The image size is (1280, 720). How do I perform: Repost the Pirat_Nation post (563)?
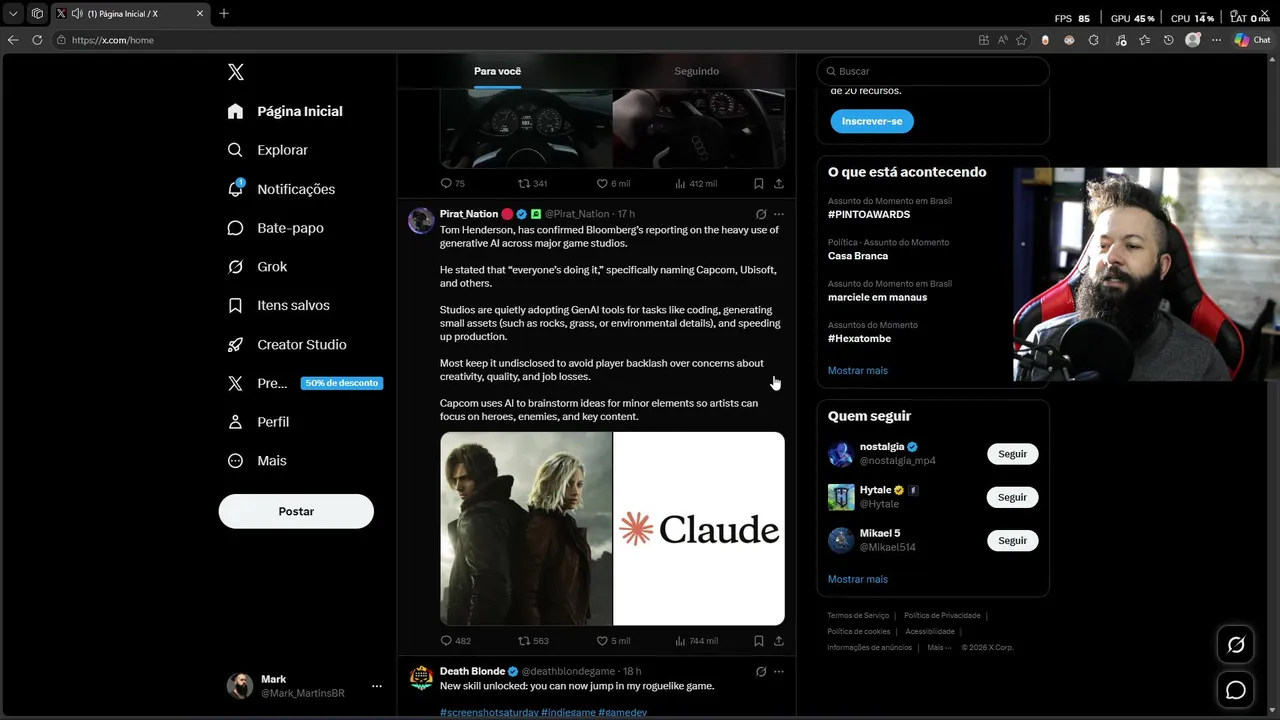point(533,641)
